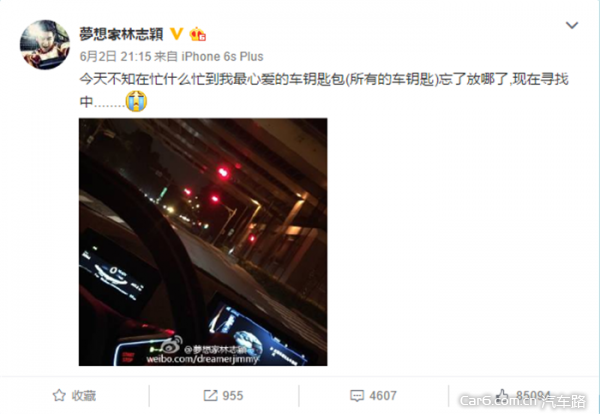Open the repost count 955
600x414 pixels.
[233, 396]
